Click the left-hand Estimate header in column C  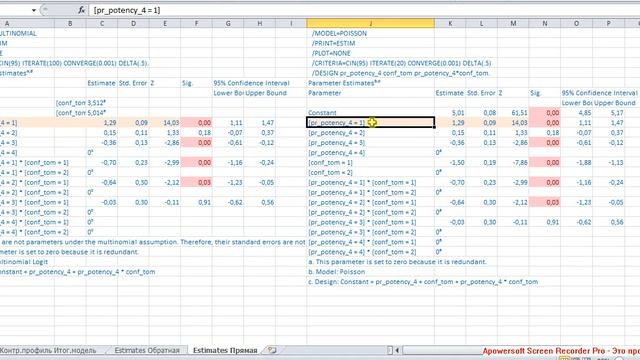tap(101, 83)
